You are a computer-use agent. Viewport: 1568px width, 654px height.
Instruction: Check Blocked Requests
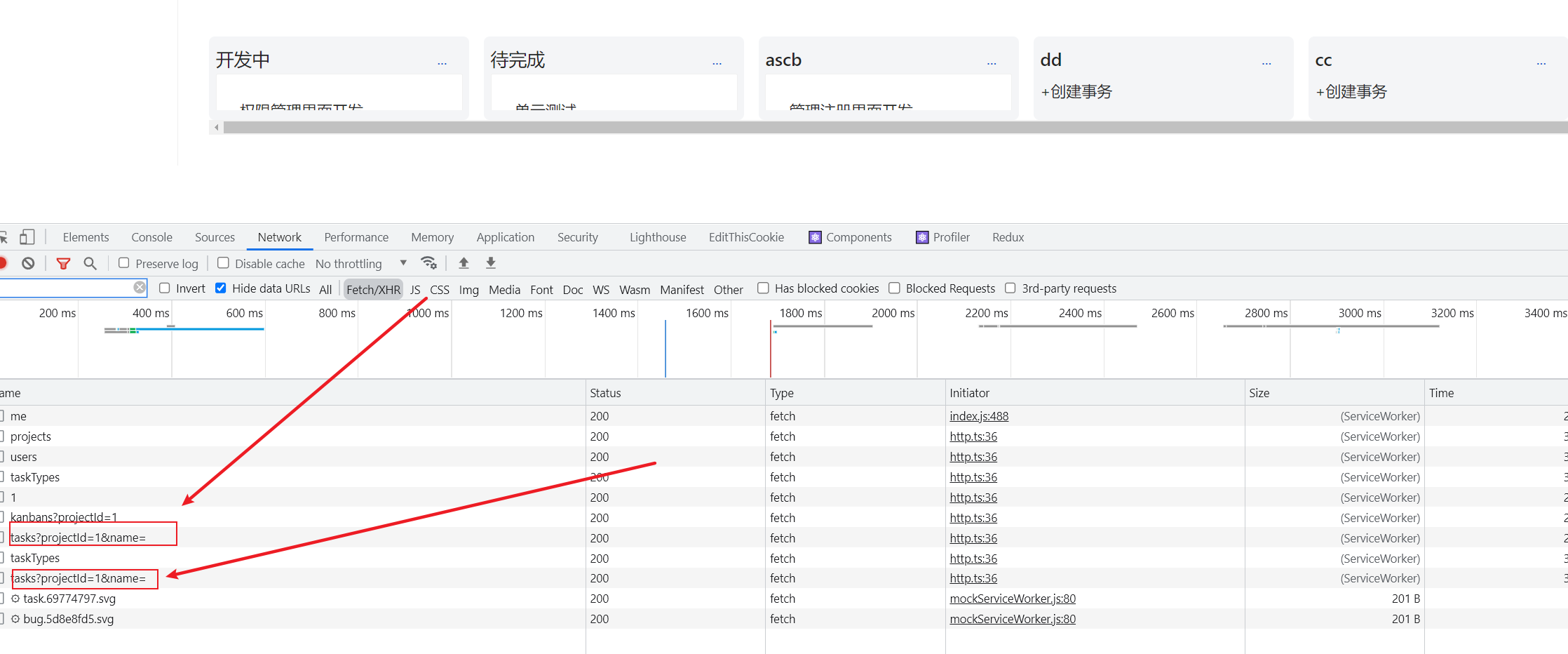(x=894, y=288)
